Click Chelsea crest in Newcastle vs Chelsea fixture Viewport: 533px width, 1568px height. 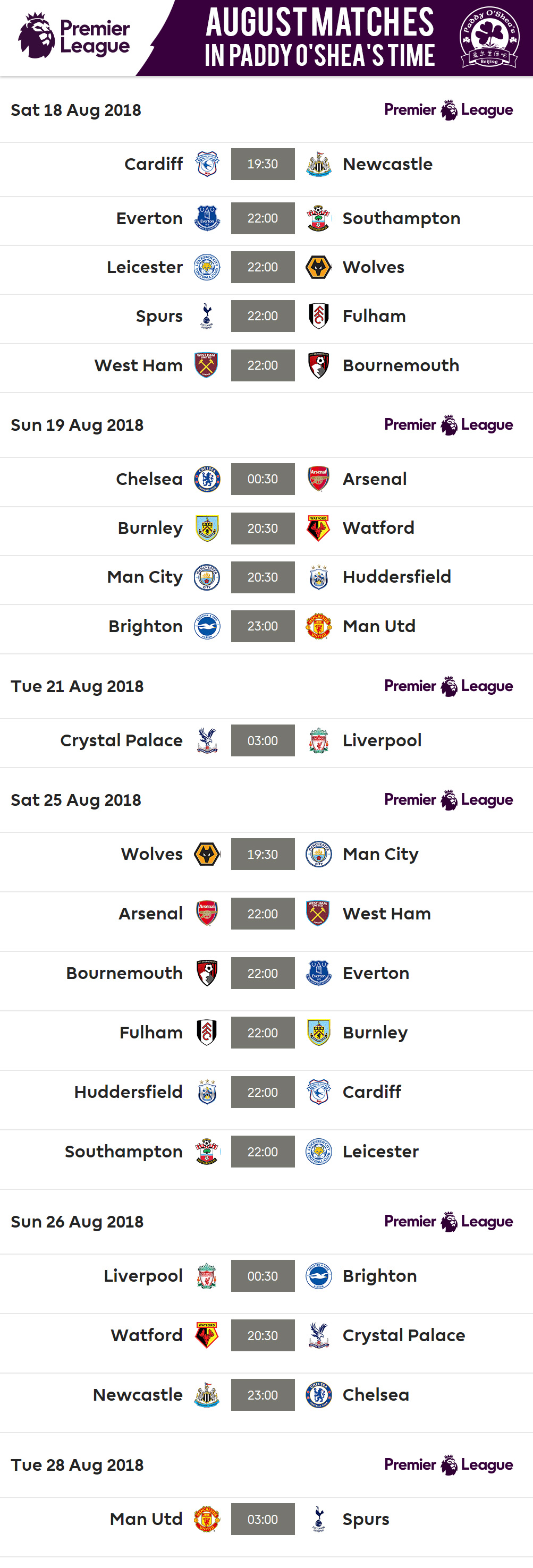pyautogui.click(x=318, y=1394)
